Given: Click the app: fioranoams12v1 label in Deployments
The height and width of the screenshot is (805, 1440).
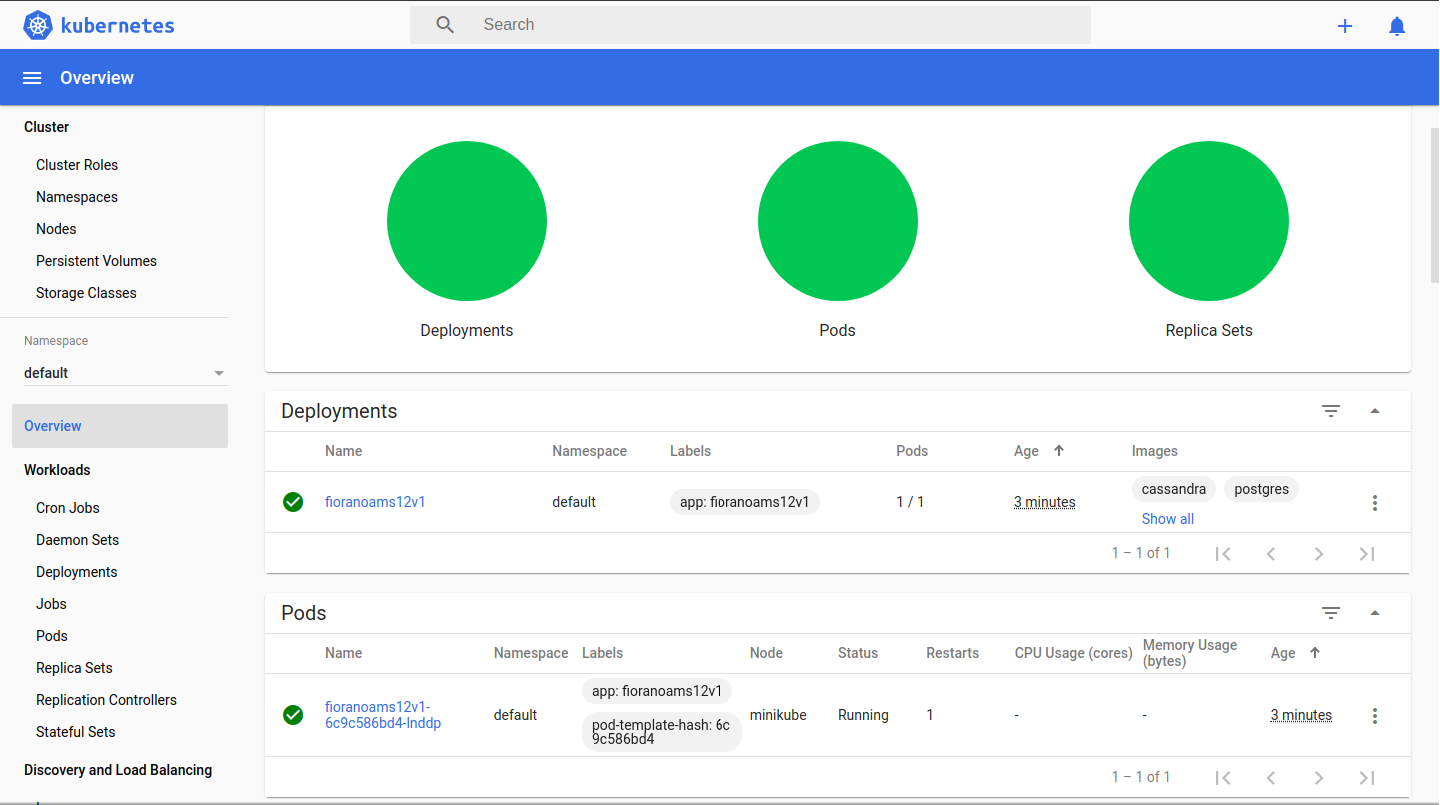Looking at the screenshot, I should (745, 502).
